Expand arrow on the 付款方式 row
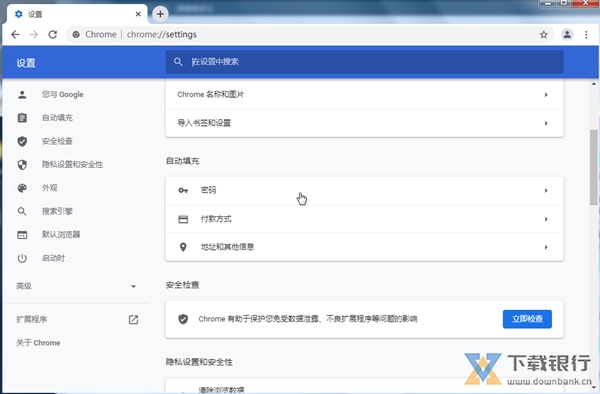600x394 pixels. [546, 219]
